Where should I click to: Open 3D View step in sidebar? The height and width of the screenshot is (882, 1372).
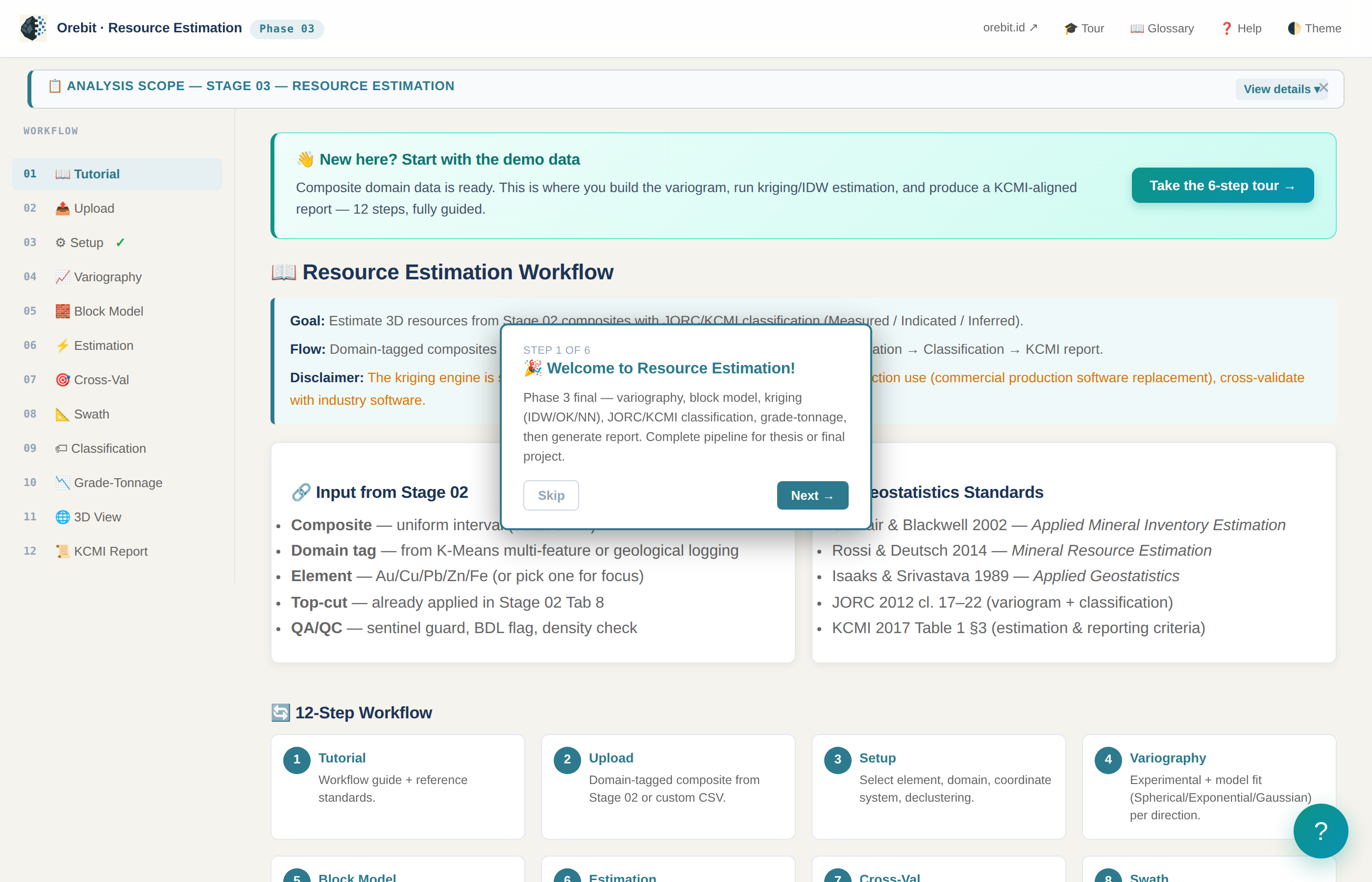[x=117, y=517]
